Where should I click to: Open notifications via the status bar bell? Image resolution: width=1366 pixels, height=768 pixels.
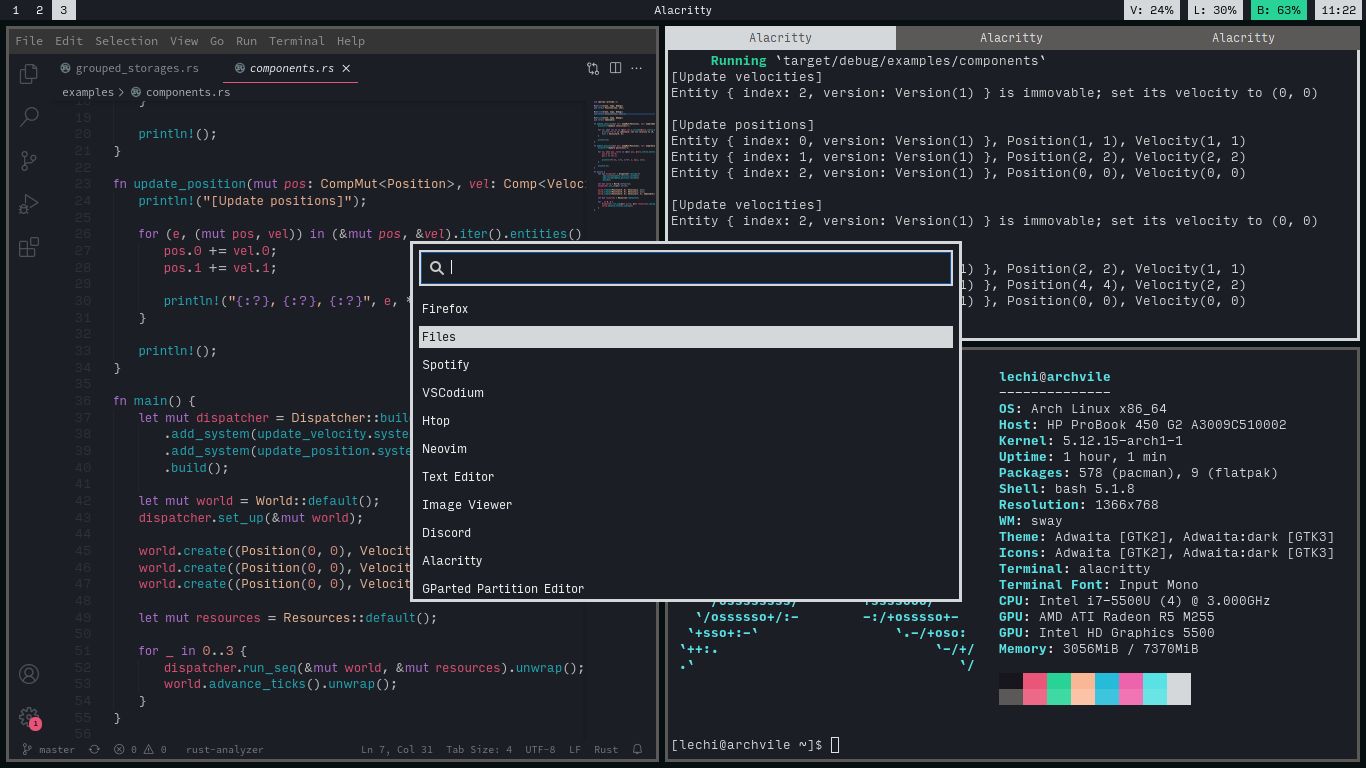[x=636, y=749]
